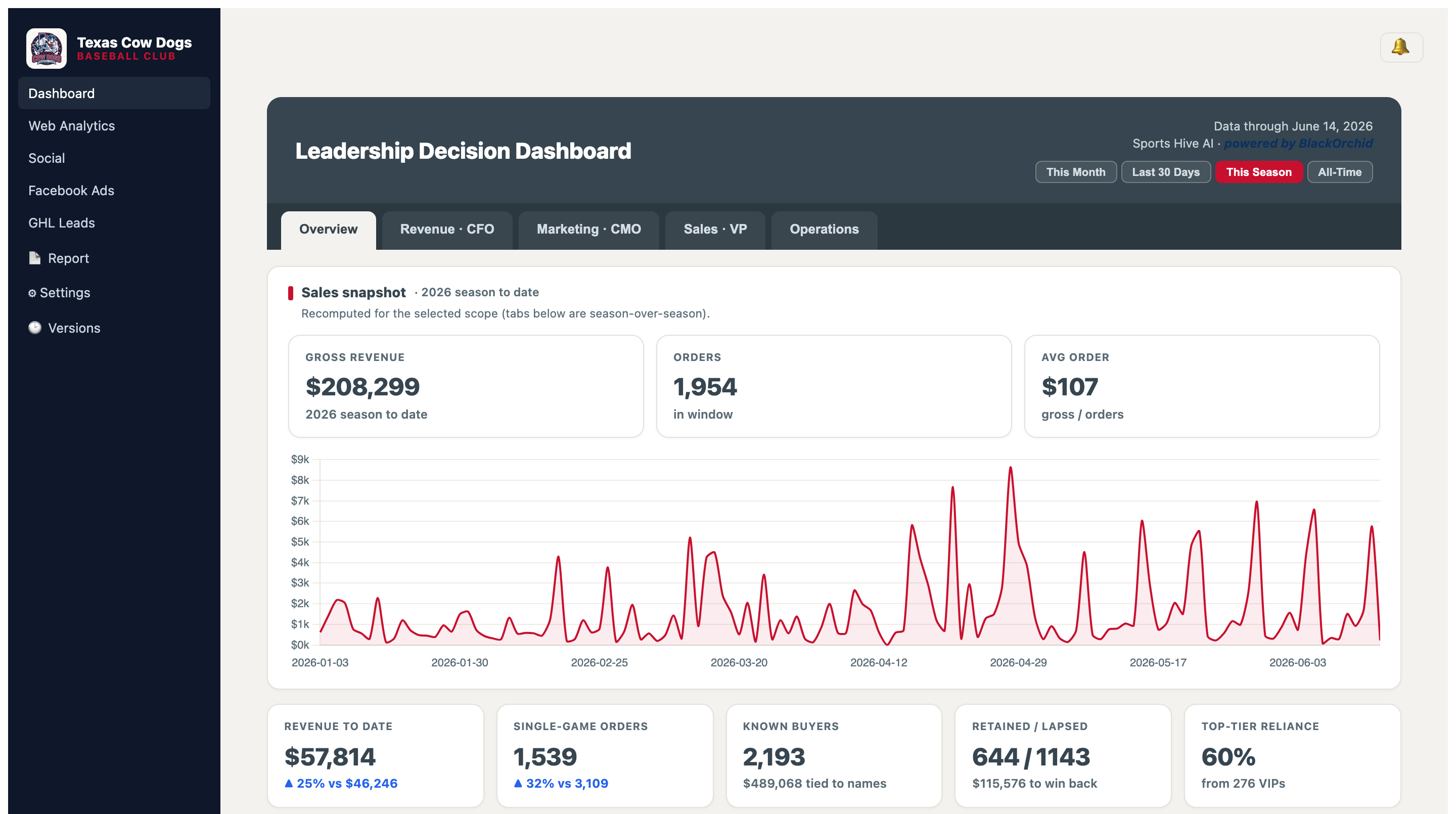Click the Leadership Decision Dashboard heading
Image resolution: width=1456 pixels, height=814 pixels.
coord(463,151)
